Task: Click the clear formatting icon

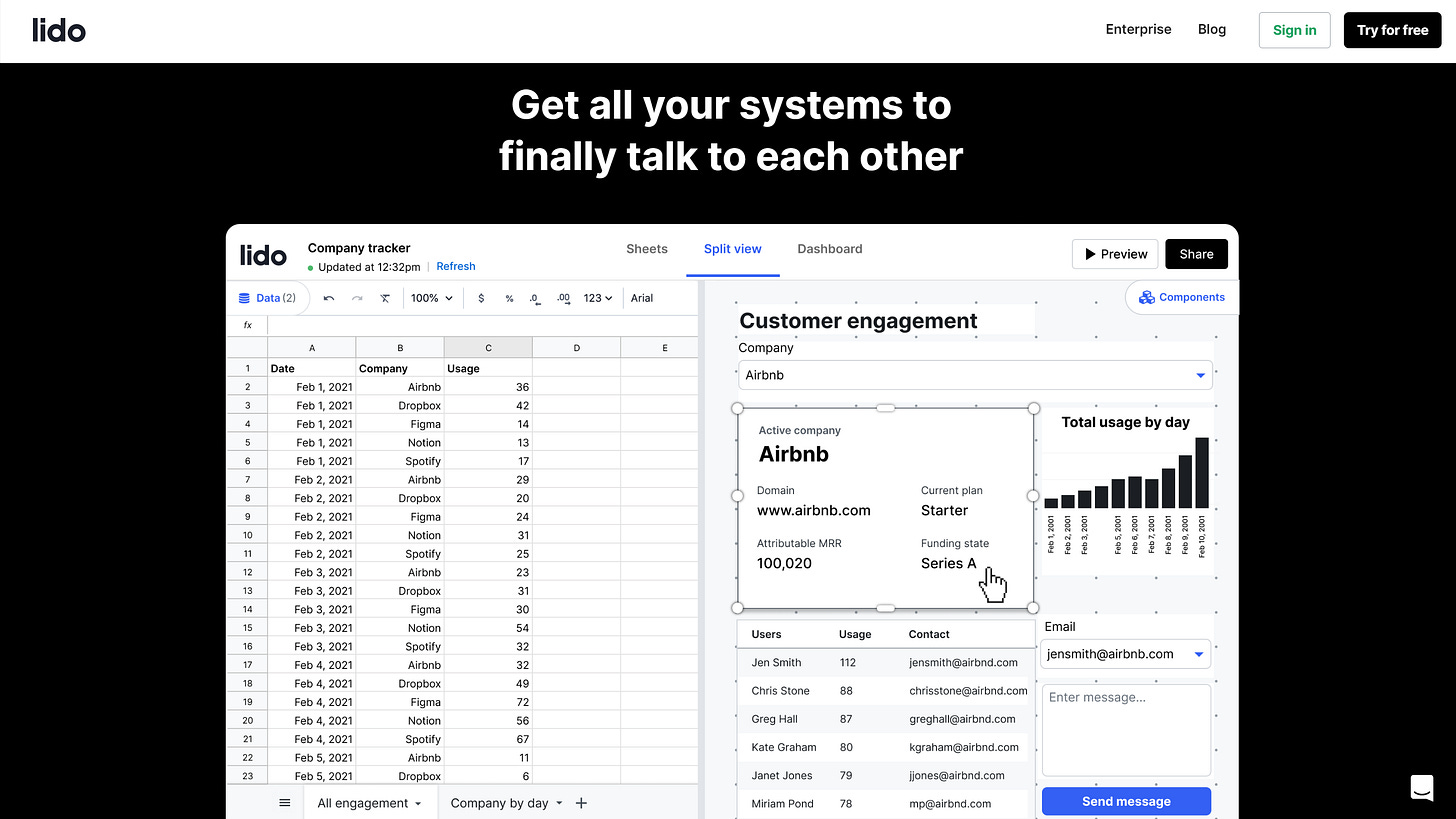Action: click(x=385, y=298)
